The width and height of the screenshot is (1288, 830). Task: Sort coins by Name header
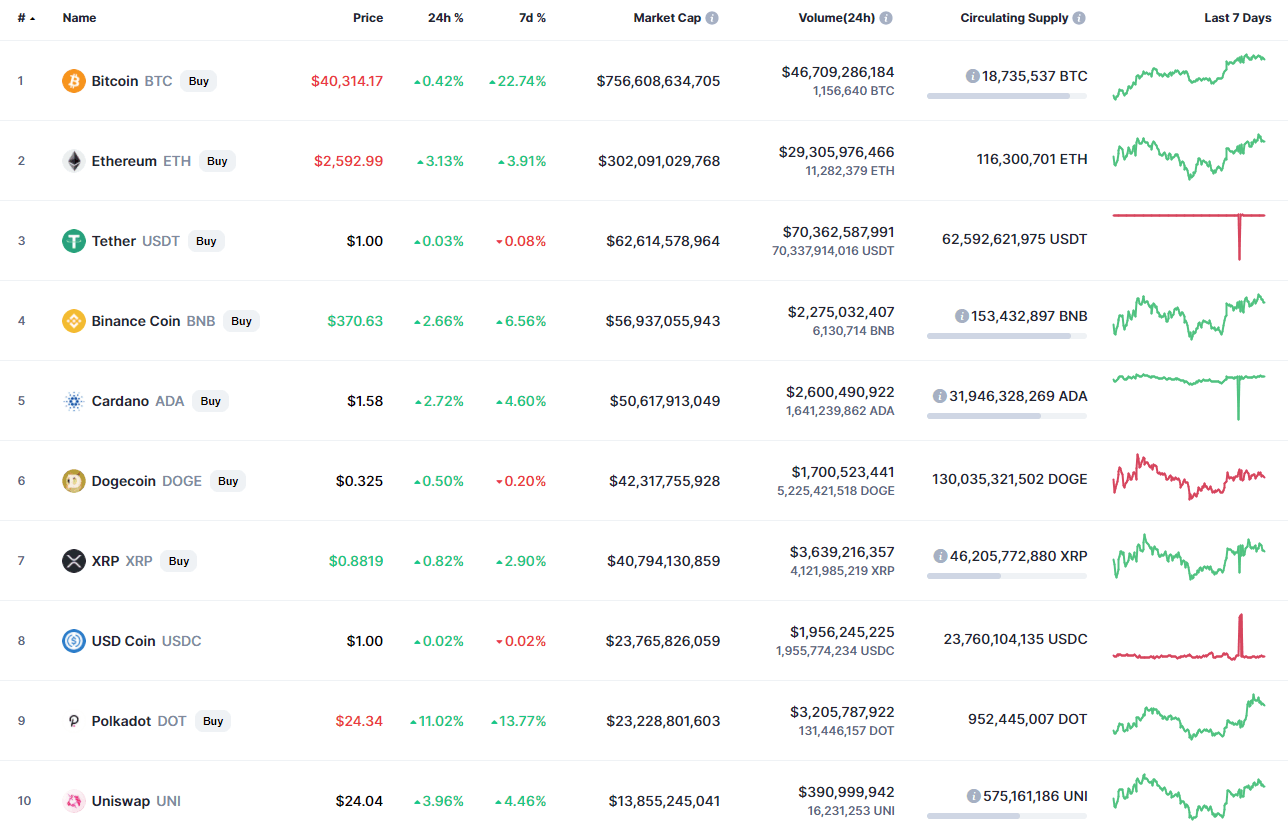point(79,18)
